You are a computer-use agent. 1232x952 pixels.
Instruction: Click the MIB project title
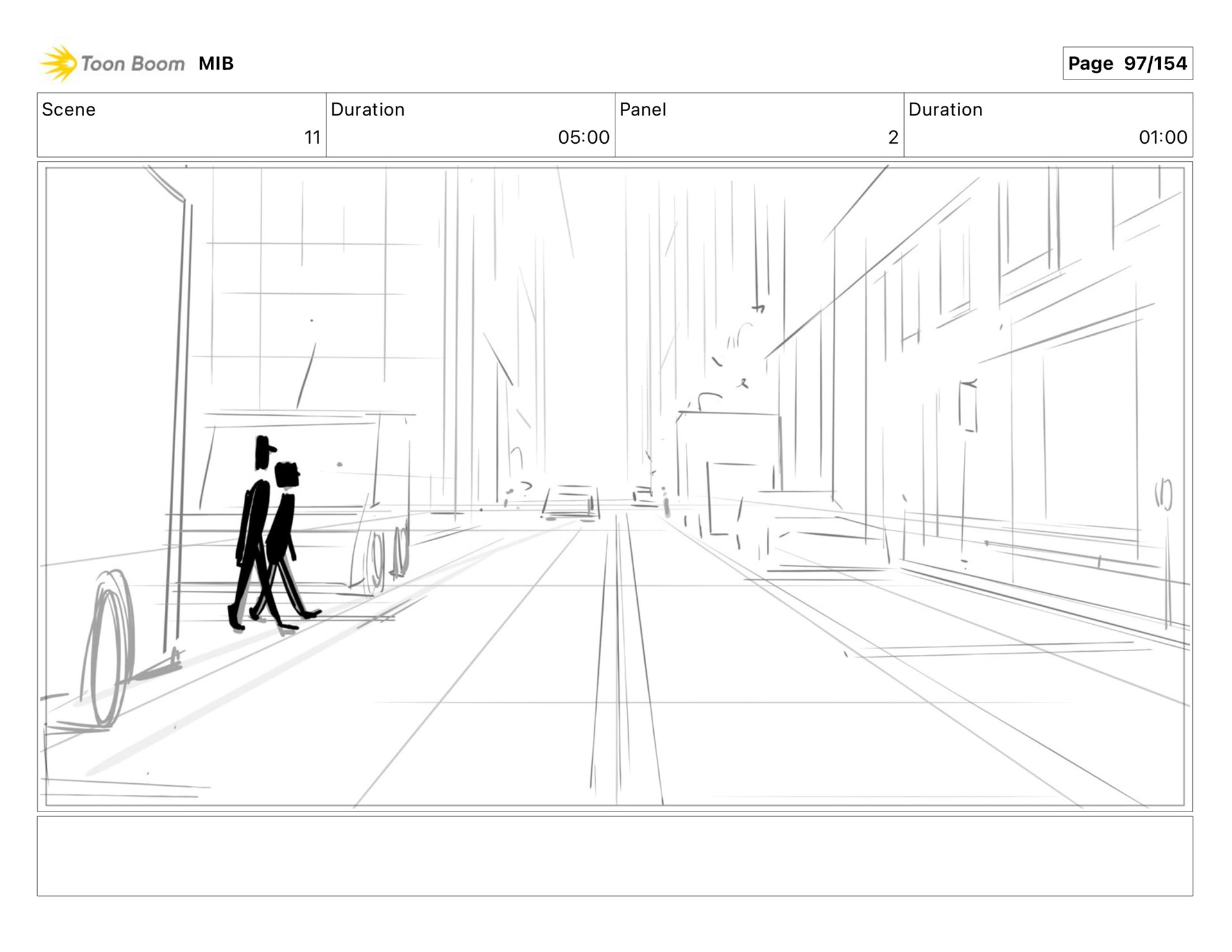(216, 64)
